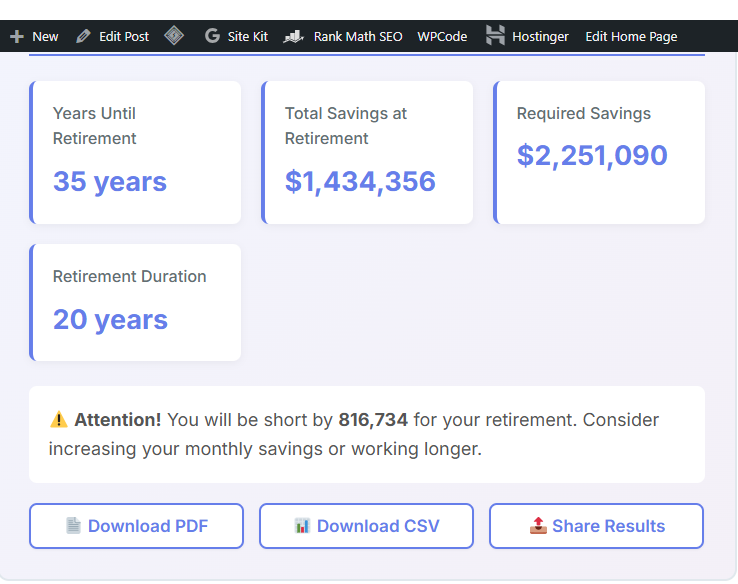738x584 pixels.
Task: Click the bar chart icon on Download CSV
Action: click(302, 526)
